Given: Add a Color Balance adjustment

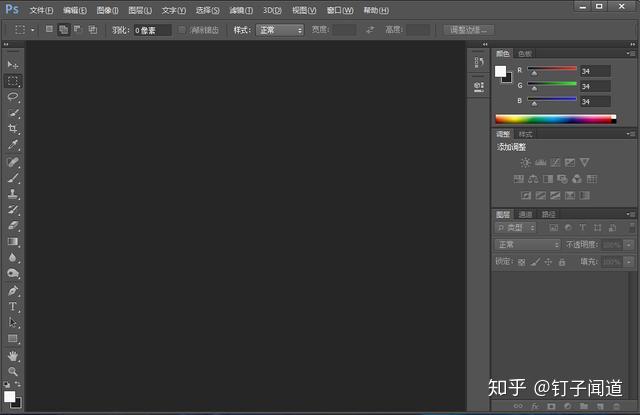Looking at the screenshot, I should [x=533, y=179].
